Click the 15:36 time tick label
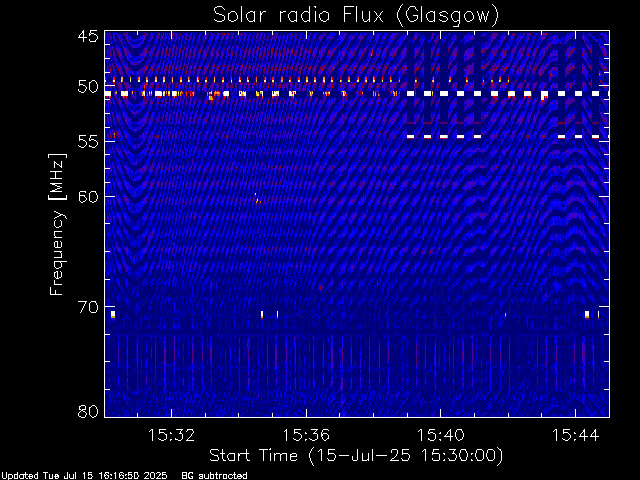This screenshot has height=480, width=640. [306, 435]
